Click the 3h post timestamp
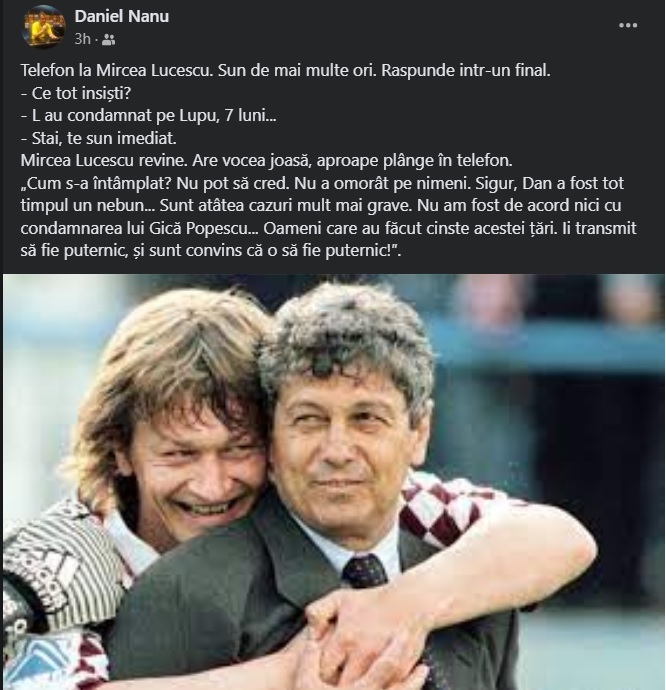This screenshot has height=690, width=666. [x=82, y=39]
